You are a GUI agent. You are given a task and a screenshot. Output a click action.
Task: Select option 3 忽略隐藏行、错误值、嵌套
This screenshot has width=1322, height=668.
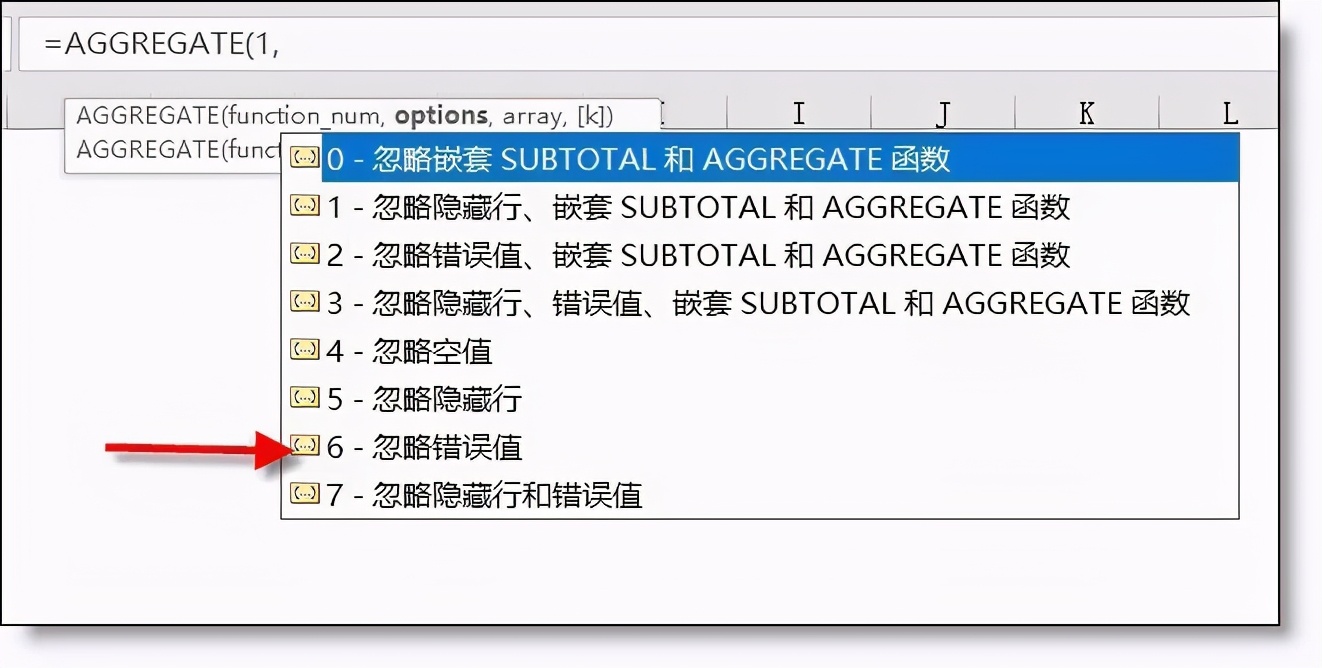click(x=759, y=302)
